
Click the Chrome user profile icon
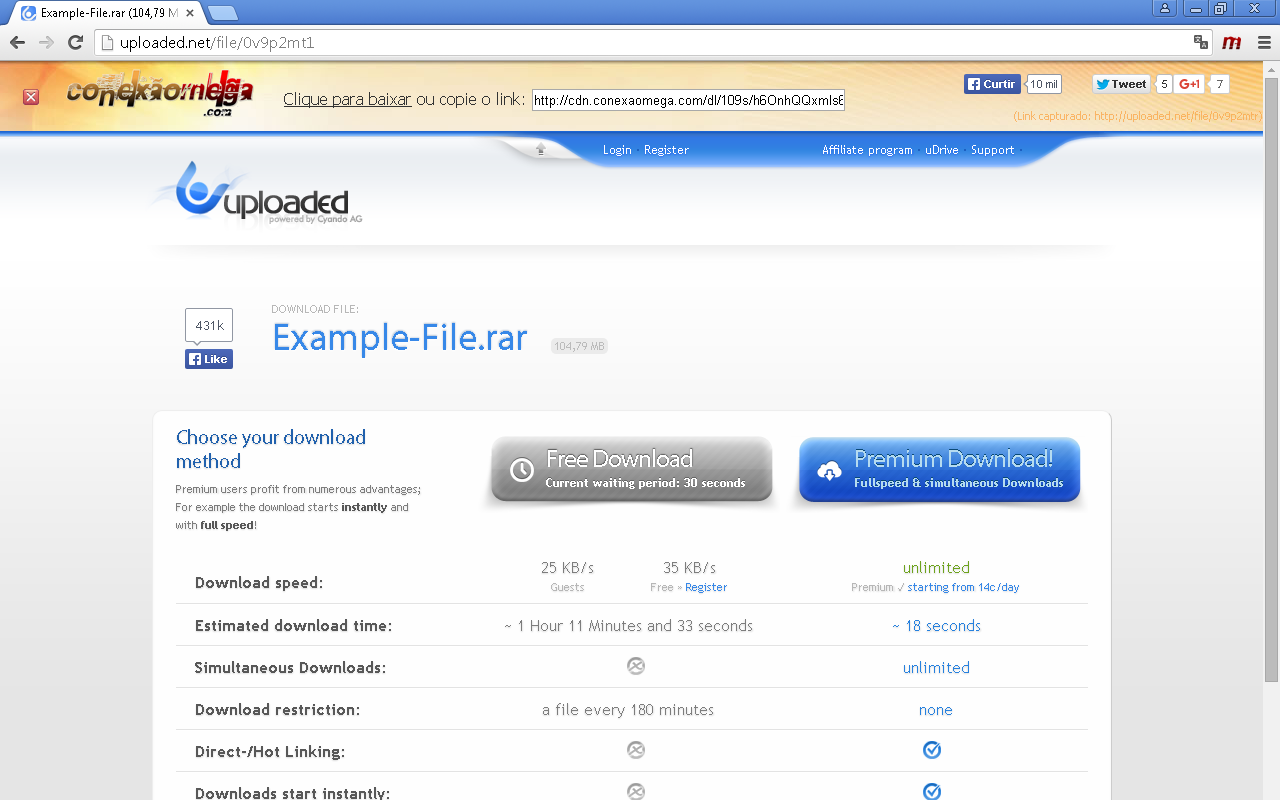pyautogui.click(x=1164, y=8)
